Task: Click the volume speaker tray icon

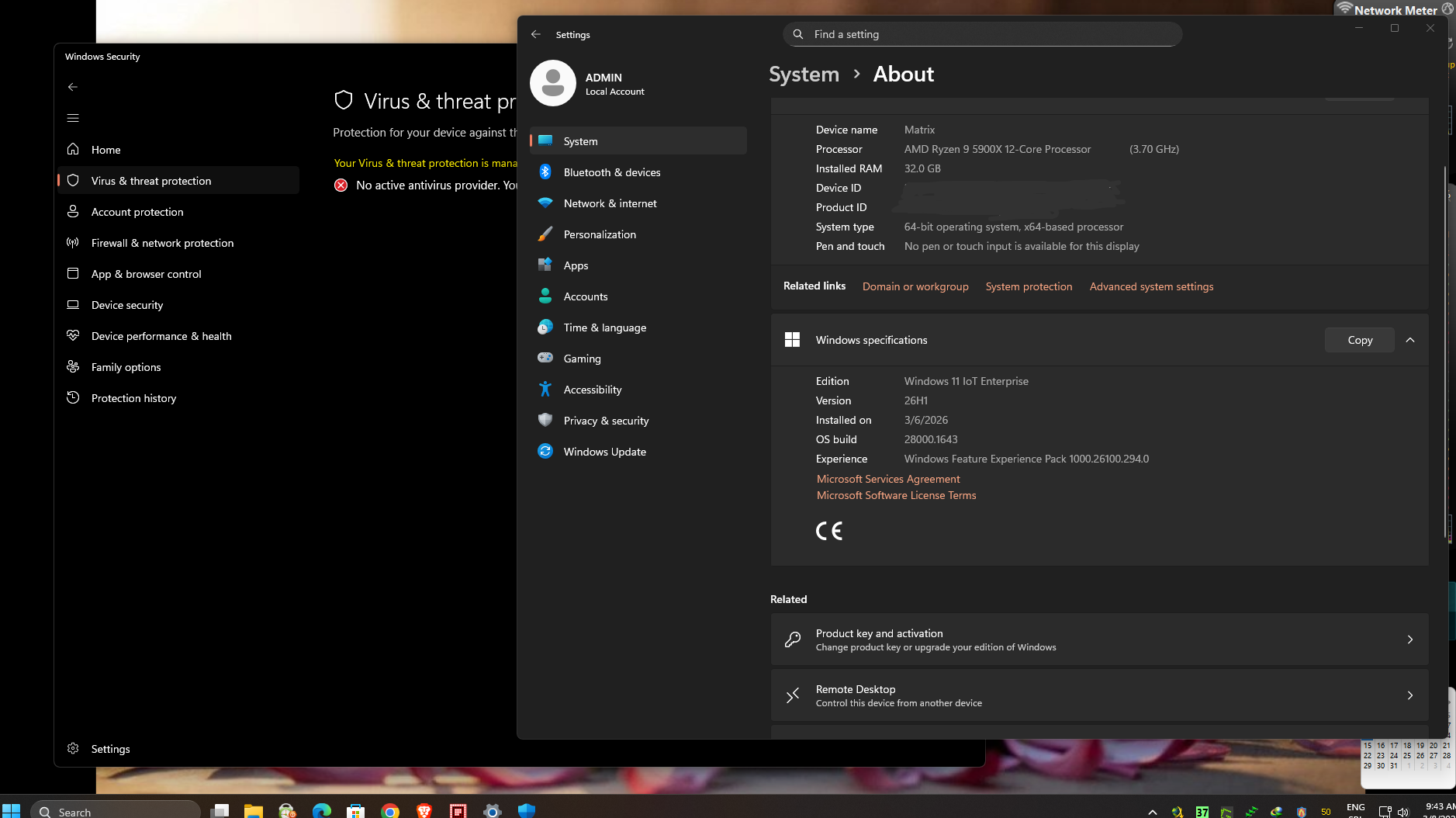Action: click(1402, 812)
